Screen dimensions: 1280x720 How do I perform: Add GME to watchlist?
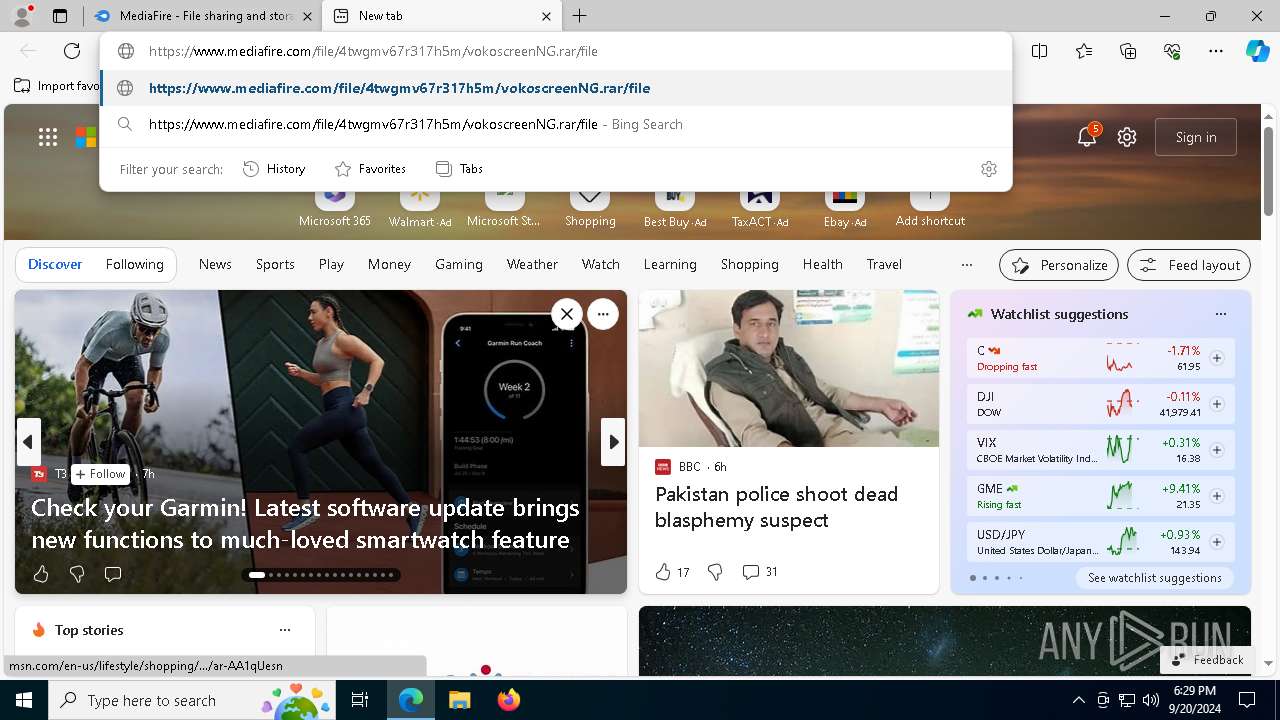coord(1217,496)
